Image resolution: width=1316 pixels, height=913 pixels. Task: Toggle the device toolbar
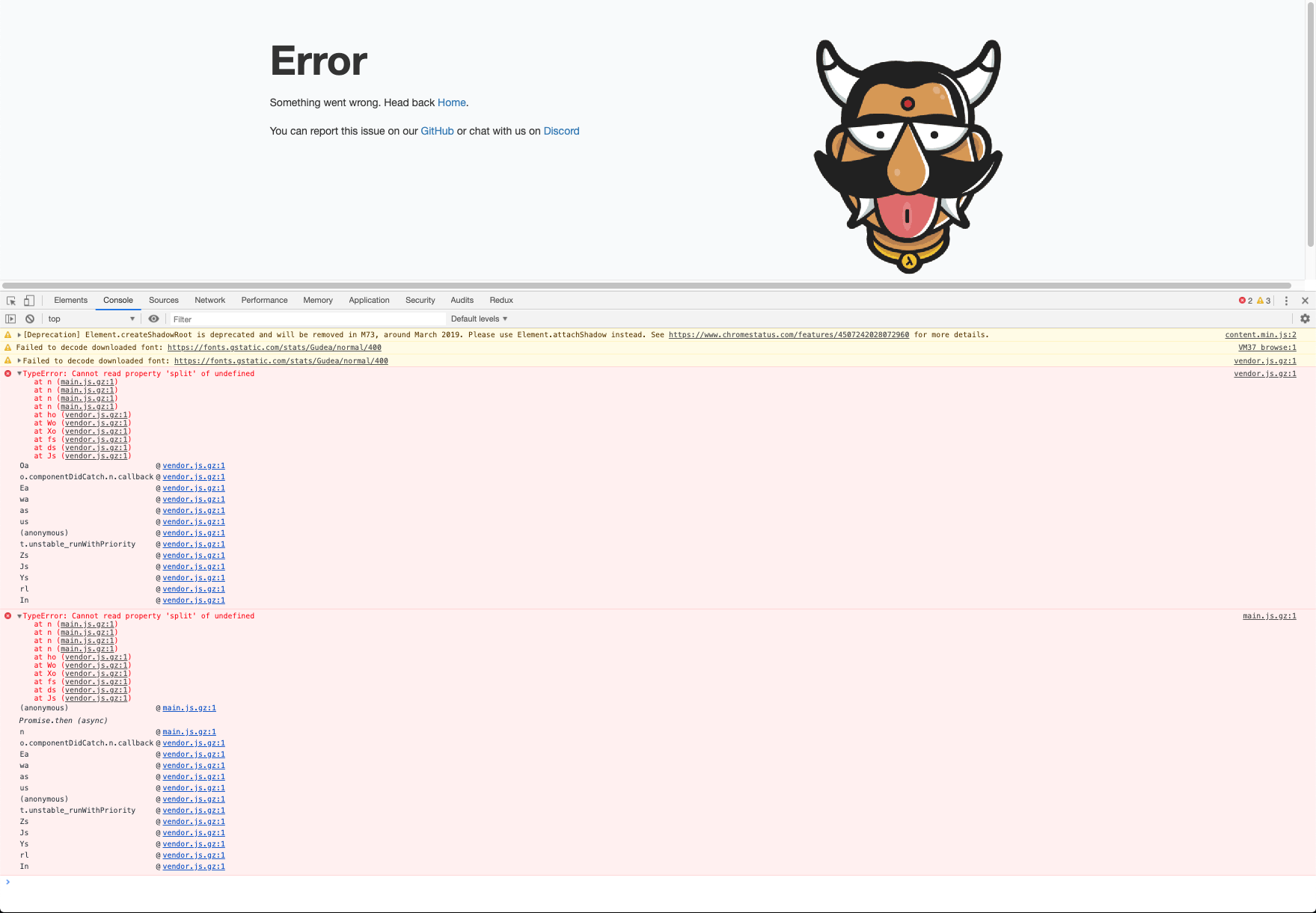coord(28,300)
